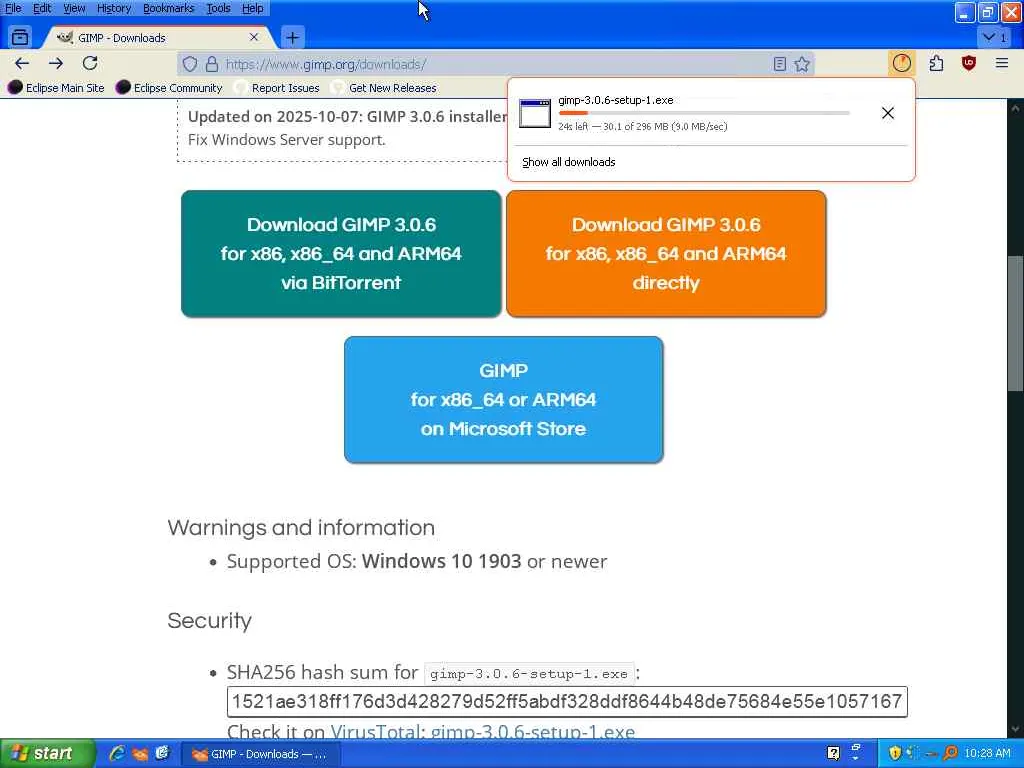Open the Edit menu

(x=42, y=8)
